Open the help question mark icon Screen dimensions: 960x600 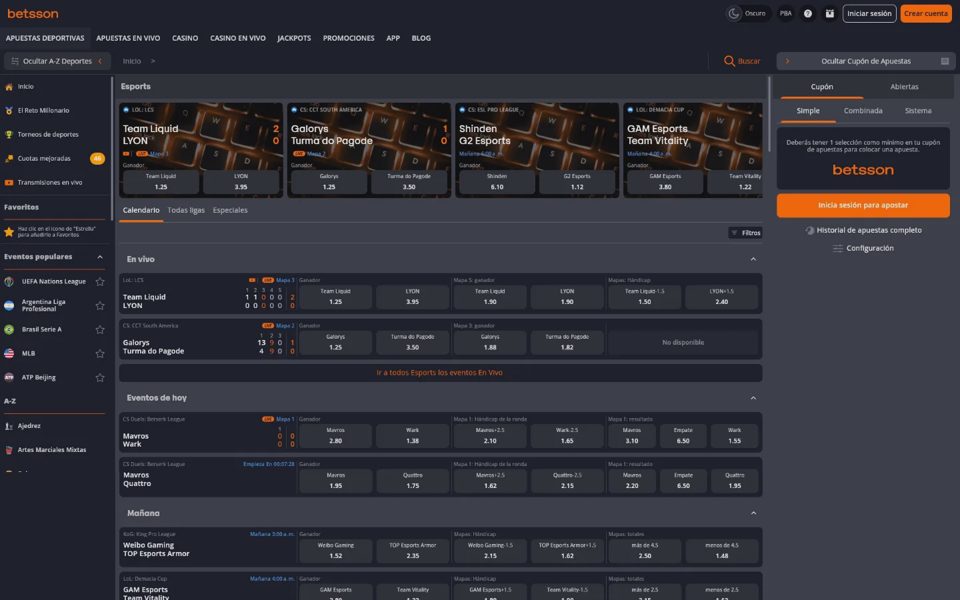click(808, 13)
